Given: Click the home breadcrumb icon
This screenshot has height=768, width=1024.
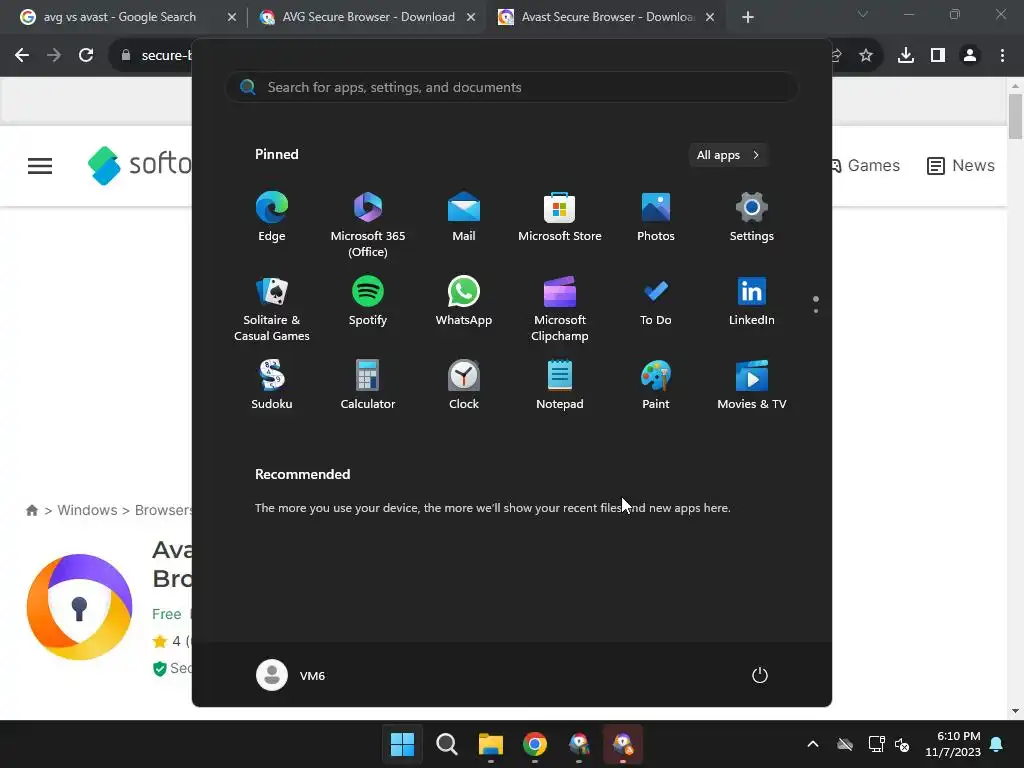Looking at the screenshot, I should click(31, 510).
